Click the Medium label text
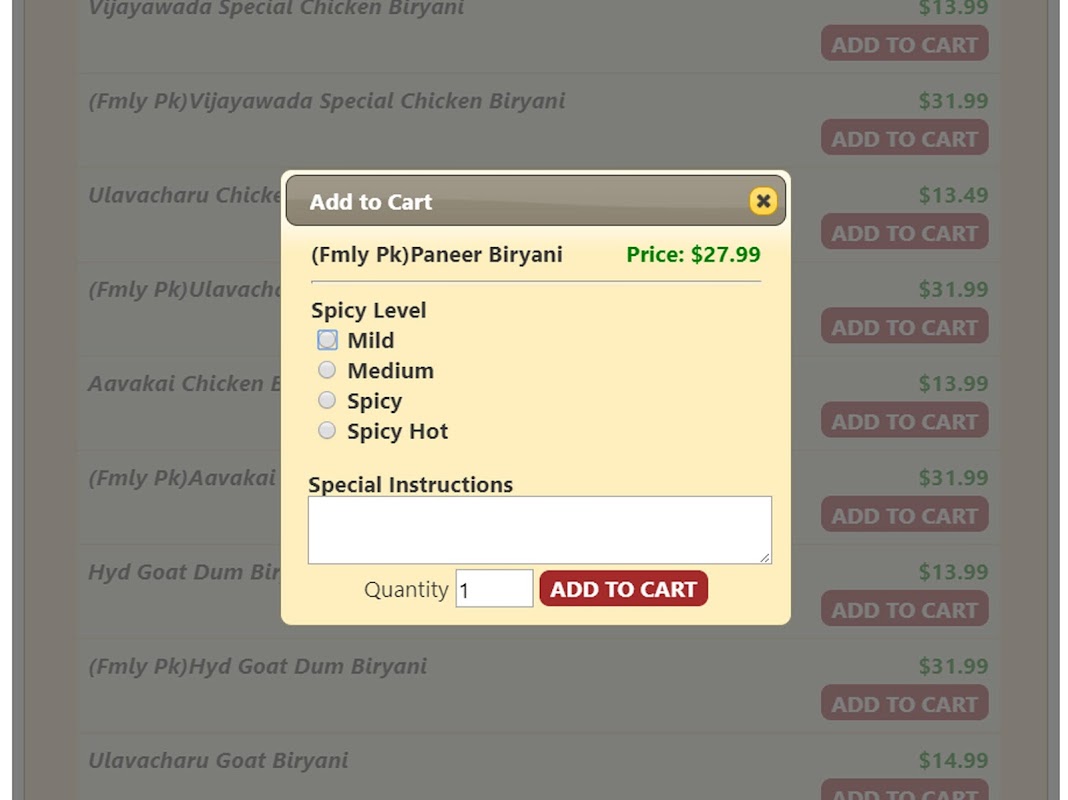The height and width of the screenshot is (800, 1068). click(x=390, y=371)
